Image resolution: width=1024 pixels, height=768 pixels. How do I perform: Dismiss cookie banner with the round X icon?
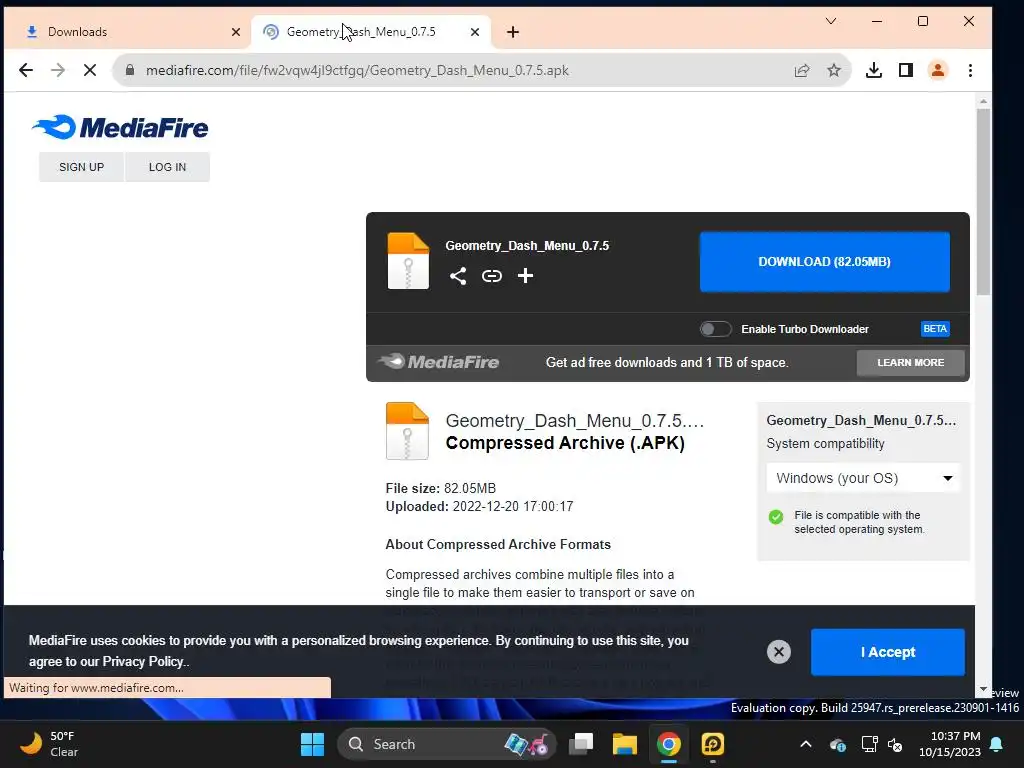pyautogui.click(x=778, y=652)
